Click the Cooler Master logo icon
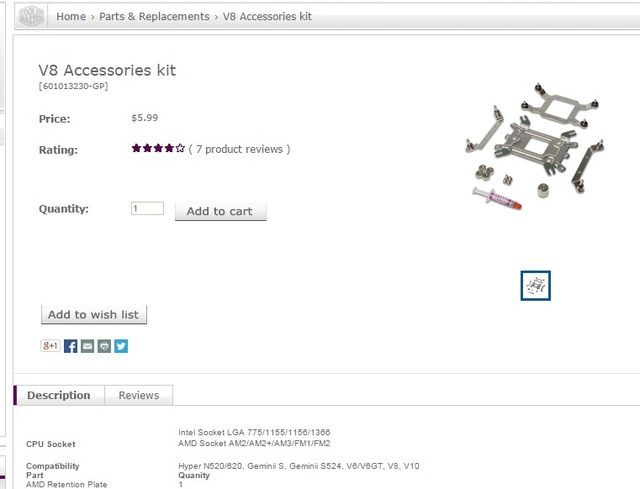 [31, 17]
